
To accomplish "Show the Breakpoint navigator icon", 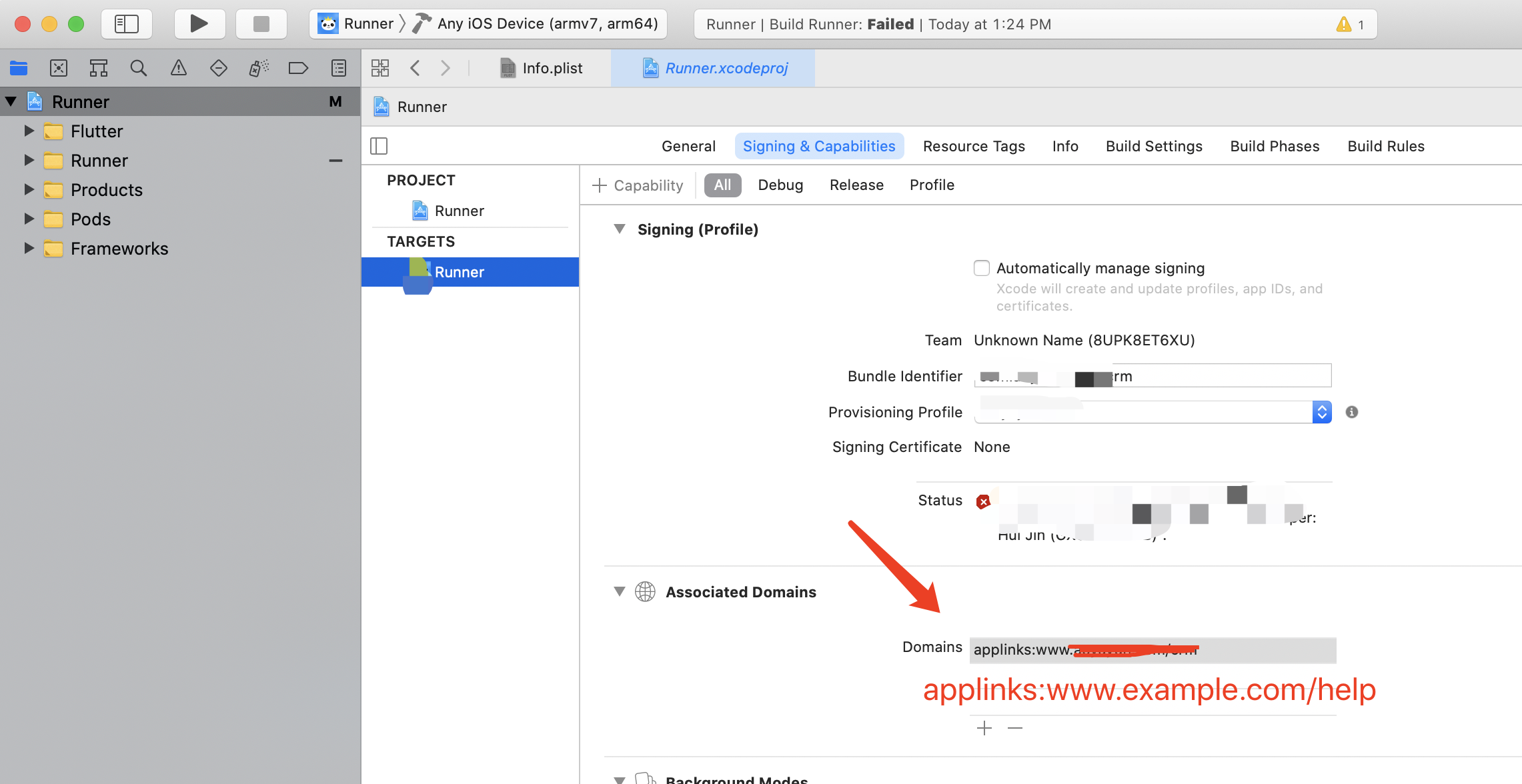I will coord(298,68).
